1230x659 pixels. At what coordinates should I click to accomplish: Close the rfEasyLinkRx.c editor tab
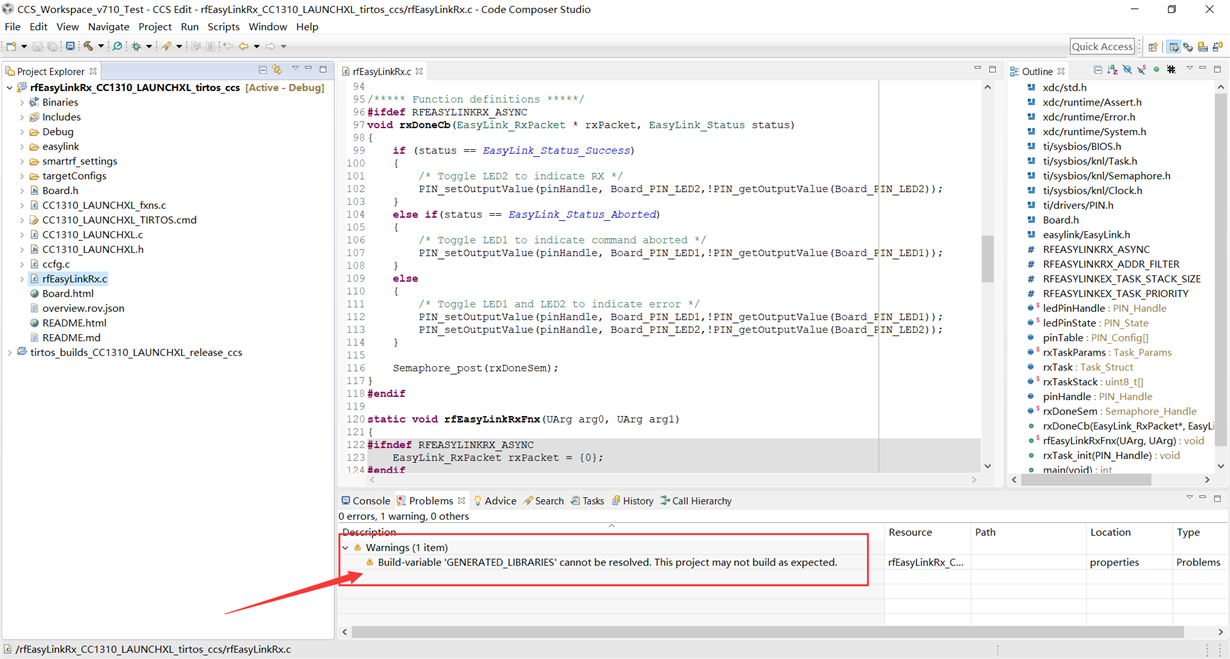click(419, 71)
